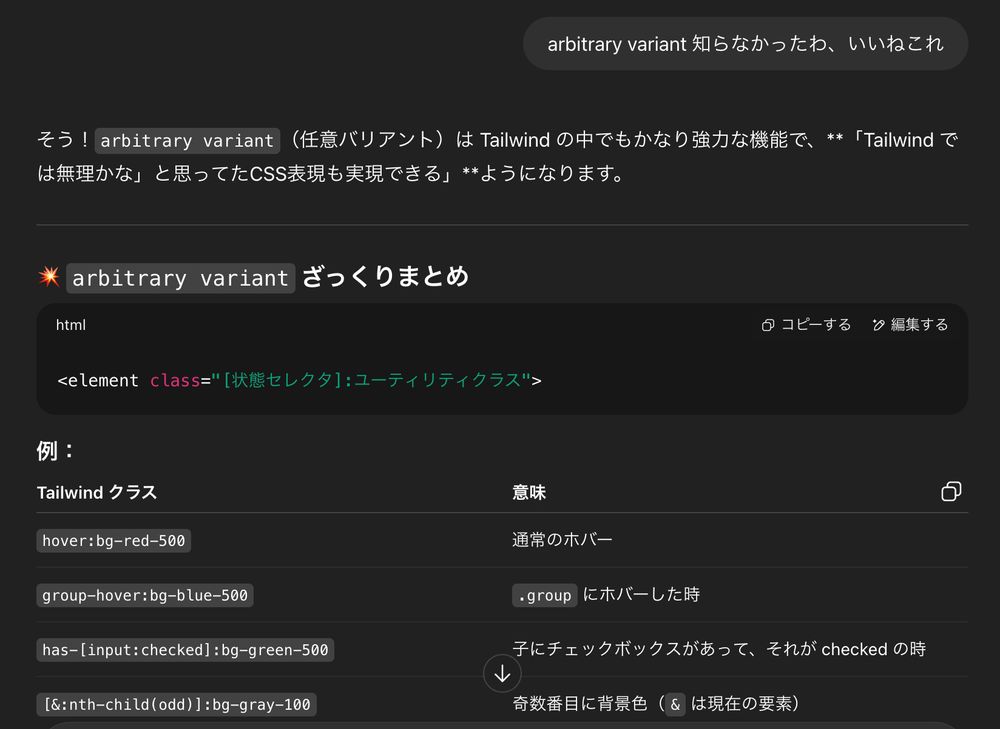This screenshot has height=729, width=1000.
Task: Click the arbitrary variant code chip in first paragraph
Action: (x=187, y=140)
